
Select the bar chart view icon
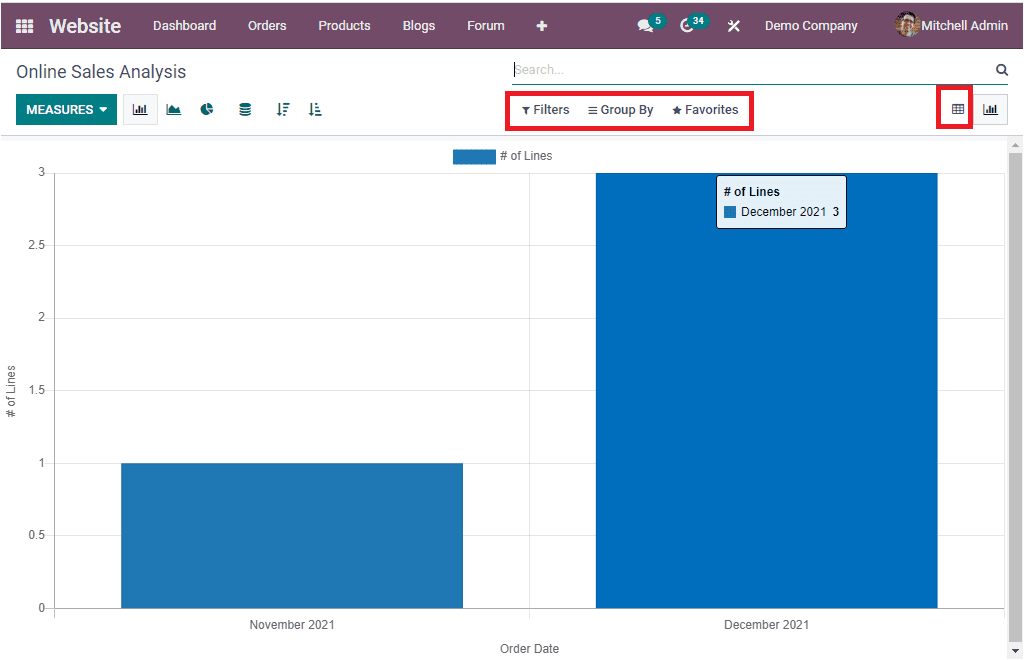pos(139,109)
